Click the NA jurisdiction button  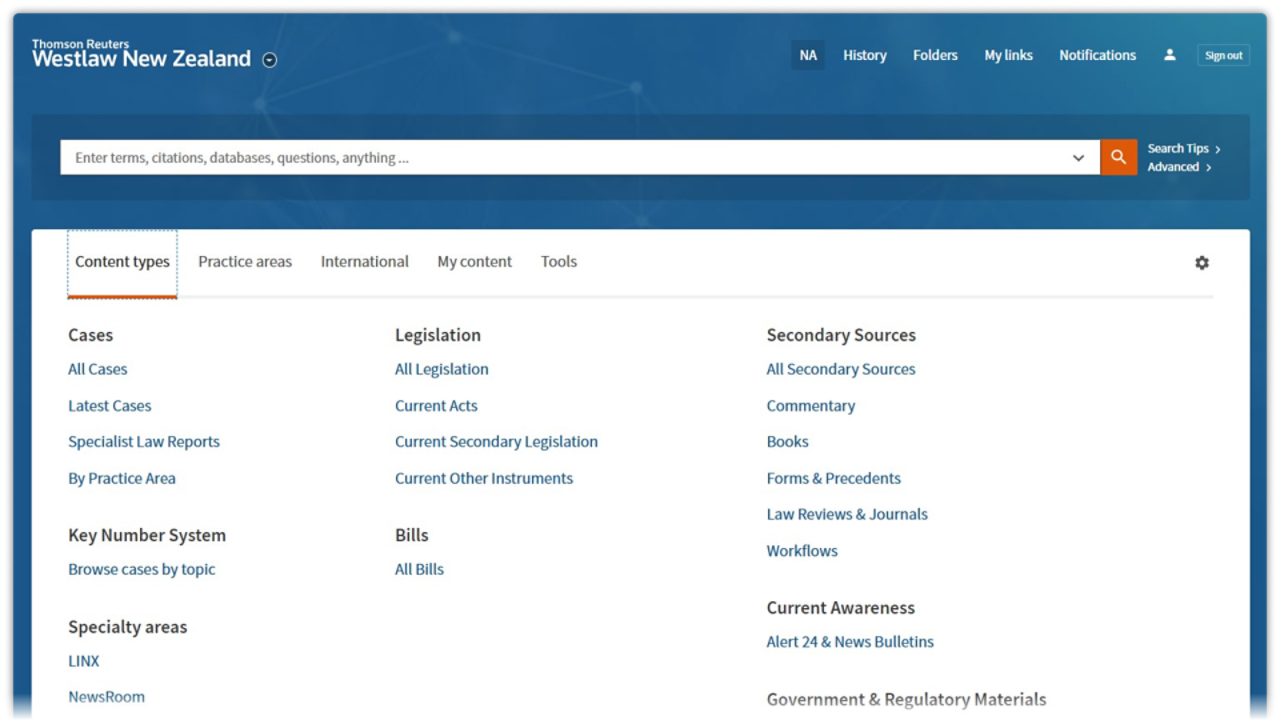pos(808,55)
